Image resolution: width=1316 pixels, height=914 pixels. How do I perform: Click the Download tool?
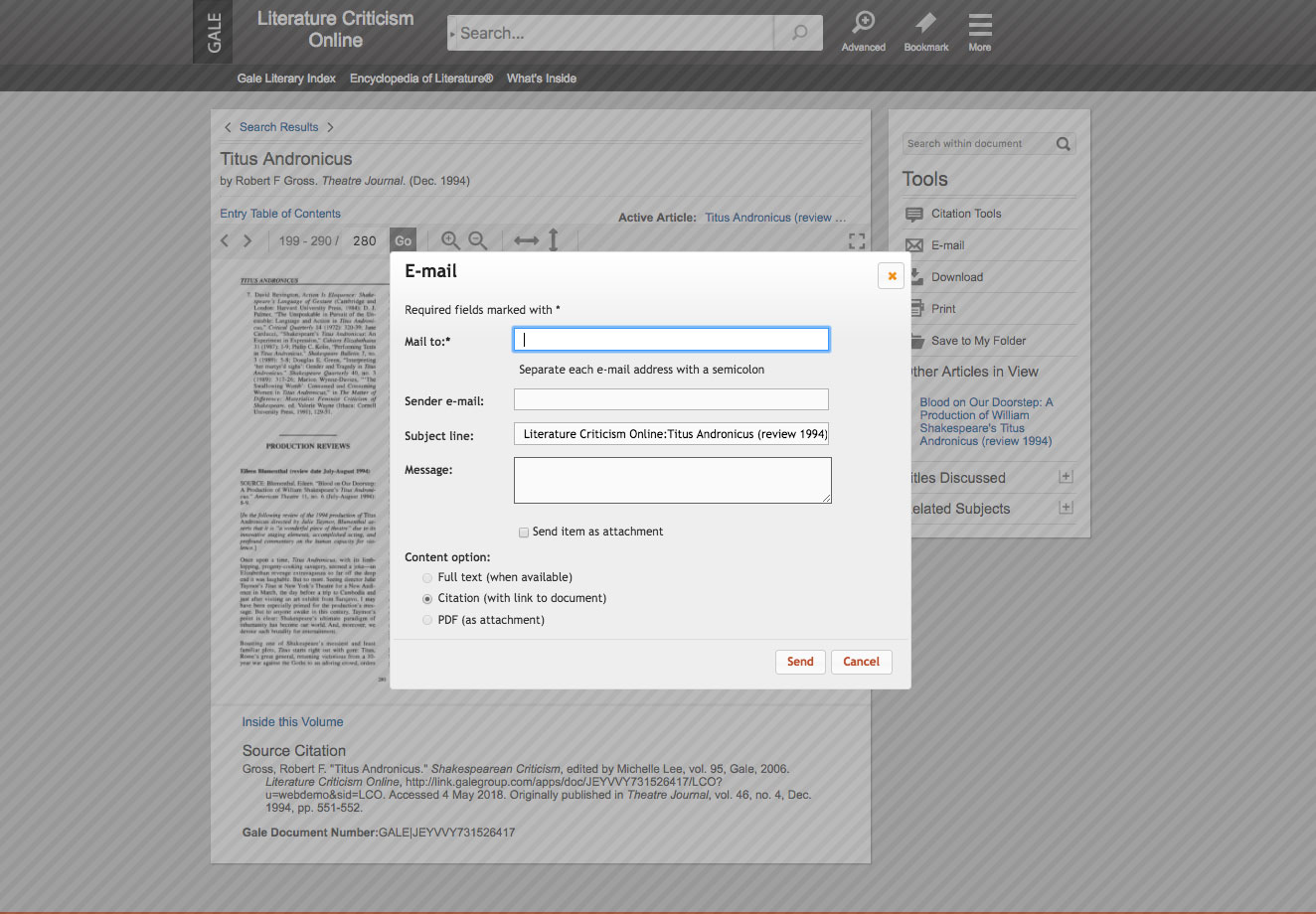956,277
